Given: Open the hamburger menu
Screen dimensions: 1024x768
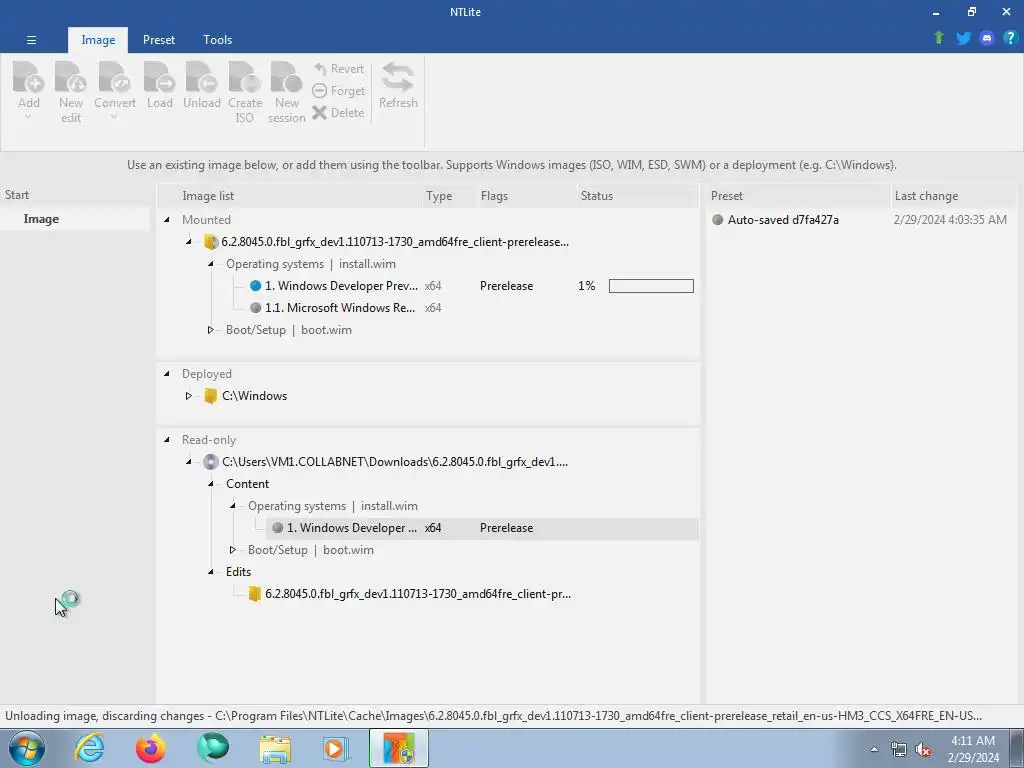Looking at the screenshot, I should pyautogui.click(x=31, y=40).
